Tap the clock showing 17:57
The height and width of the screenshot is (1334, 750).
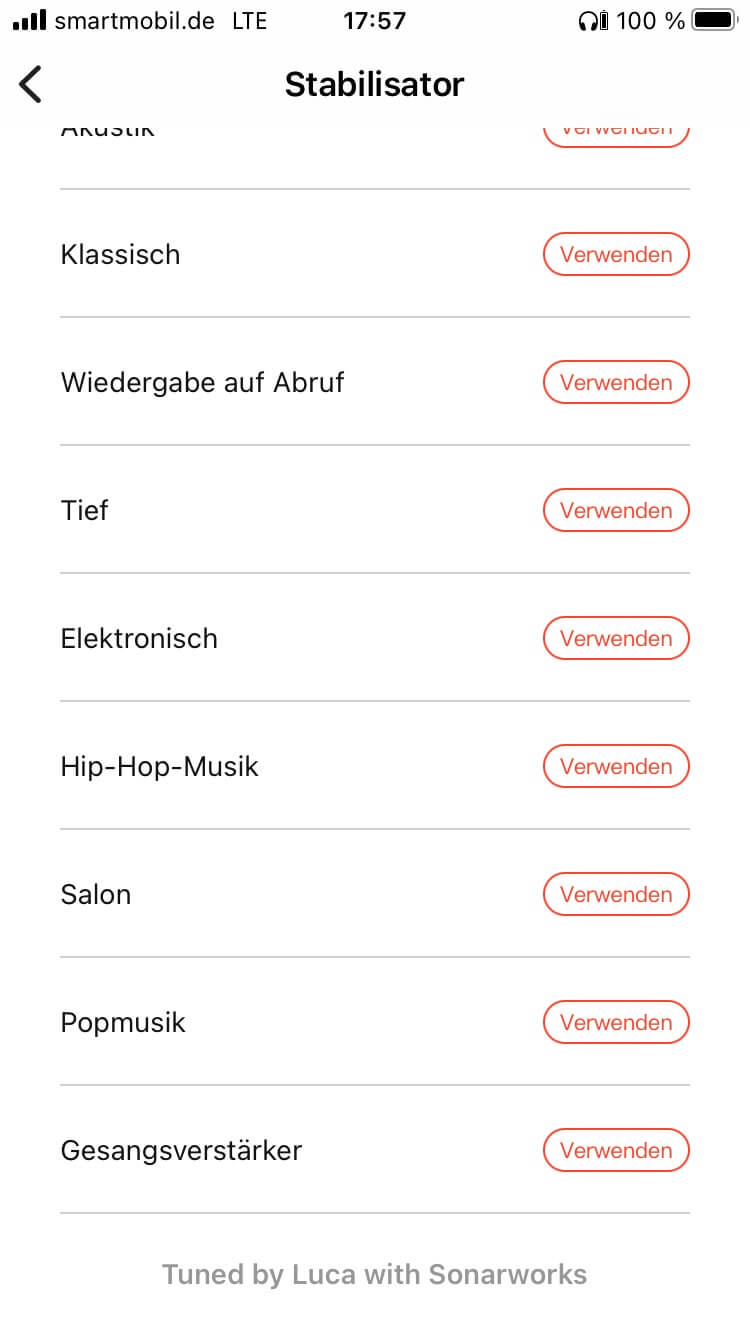pos(374,21)
